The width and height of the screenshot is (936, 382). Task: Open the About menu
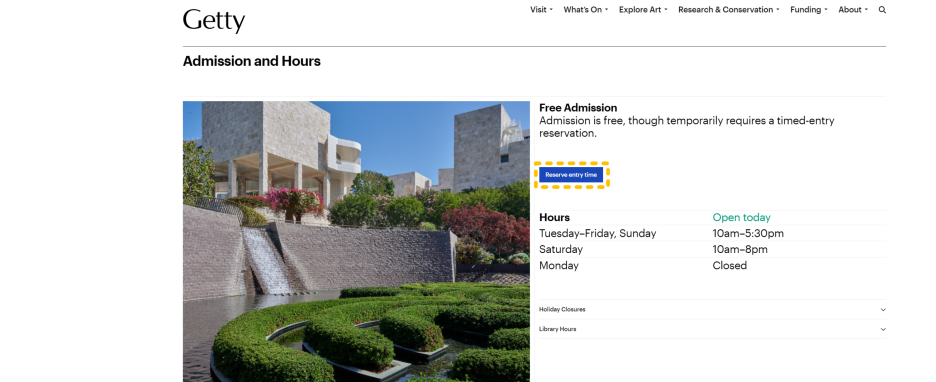[853, 10]
